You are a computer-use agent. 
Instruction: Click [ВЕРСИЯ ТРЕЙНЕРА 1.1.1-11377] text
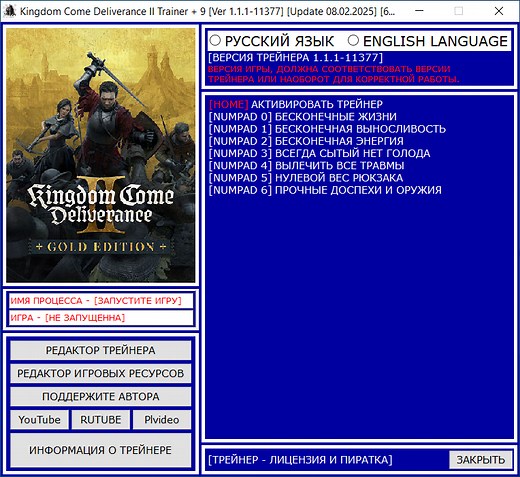pyautogui.click(x=295, y=58)
